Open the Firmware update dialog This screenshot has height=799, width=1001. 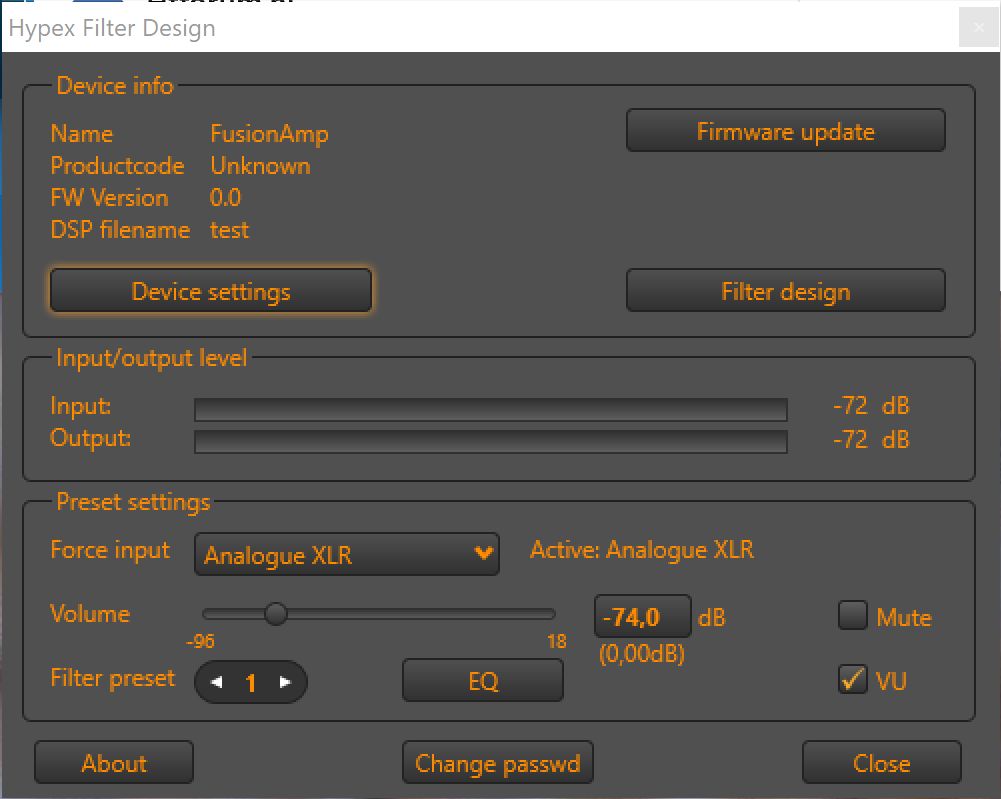(x=785, y=131)
